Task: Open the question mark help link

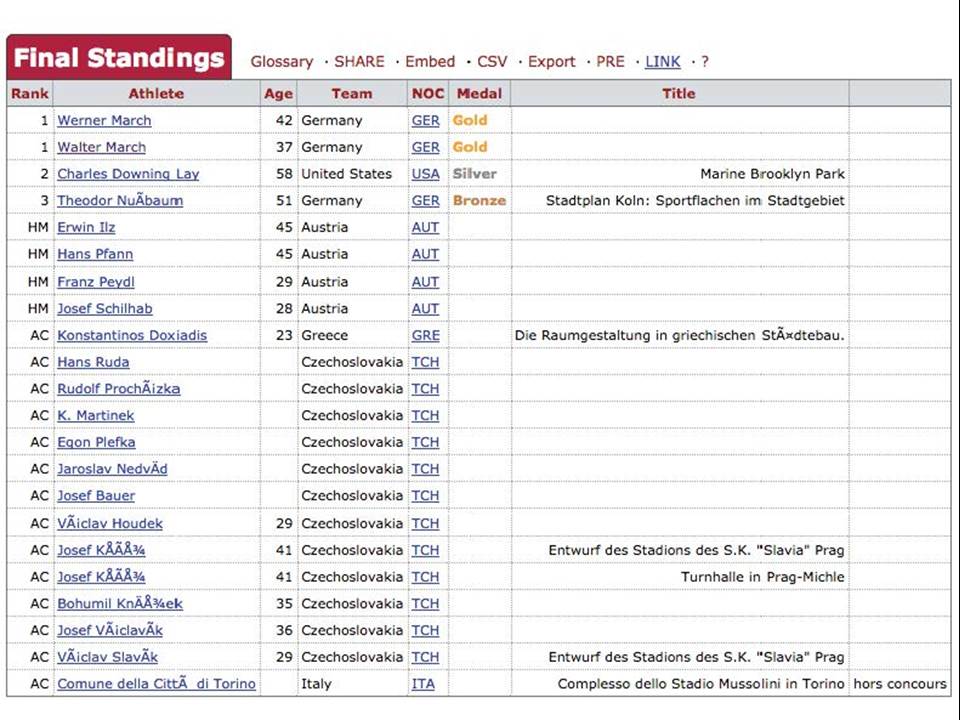Action: tap(705, 62)
